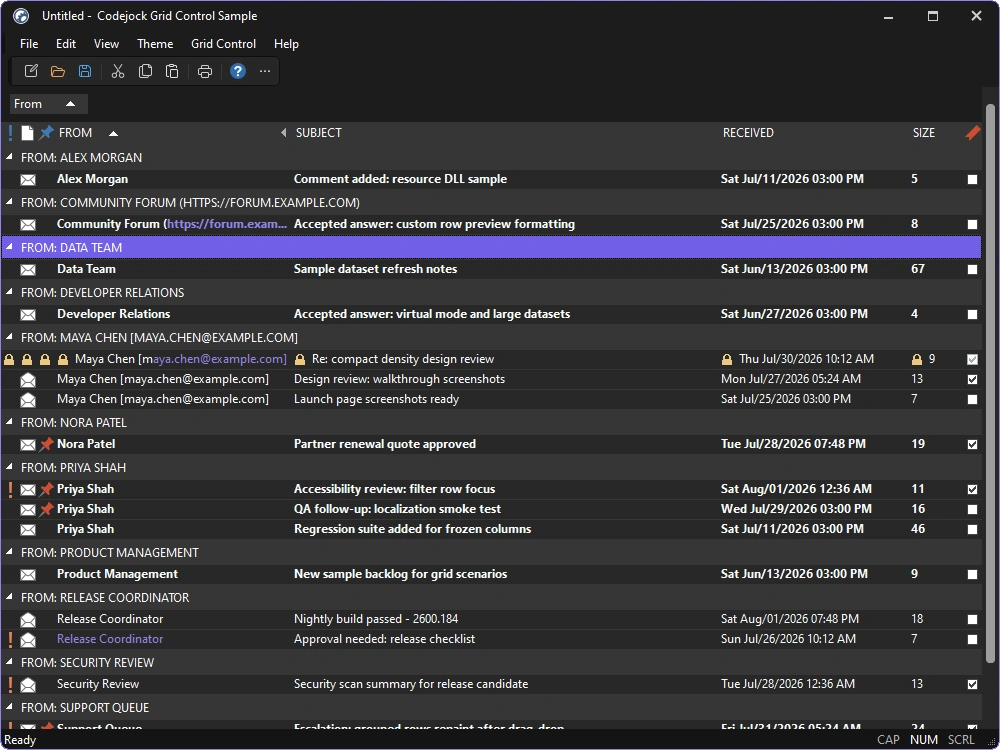This screenshot has height=750, width=1000.
Task: Collapse the FROM: SECURITY REVIEW group
Action: [10, 662]
